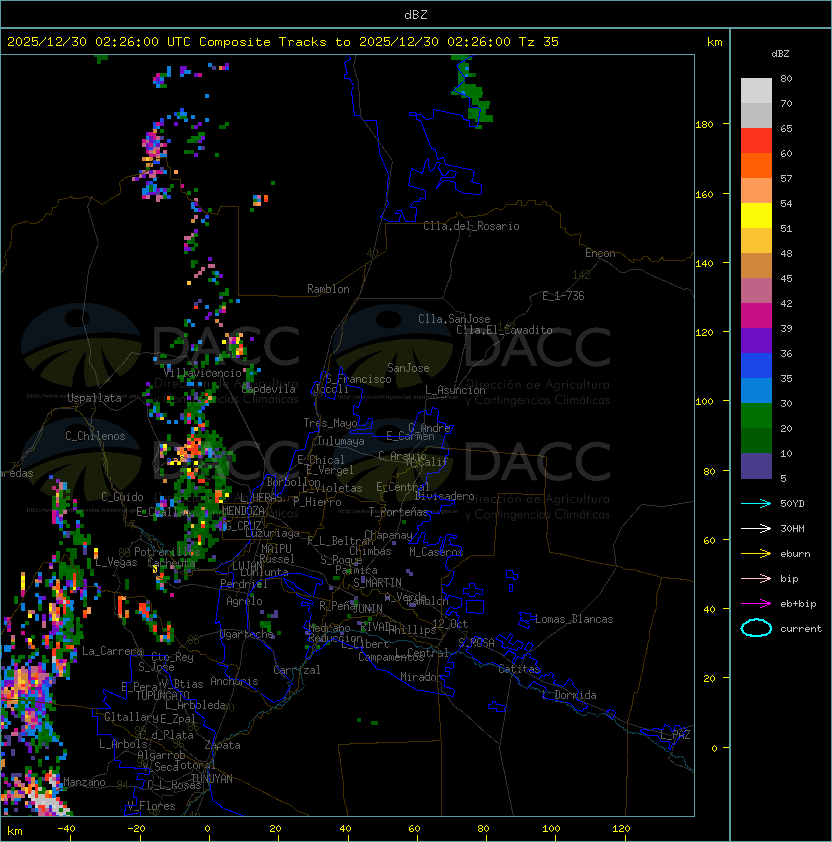Screen dimensions: 832x842
Task: Select the 'Manzano' place label
Action: [84, 782]
